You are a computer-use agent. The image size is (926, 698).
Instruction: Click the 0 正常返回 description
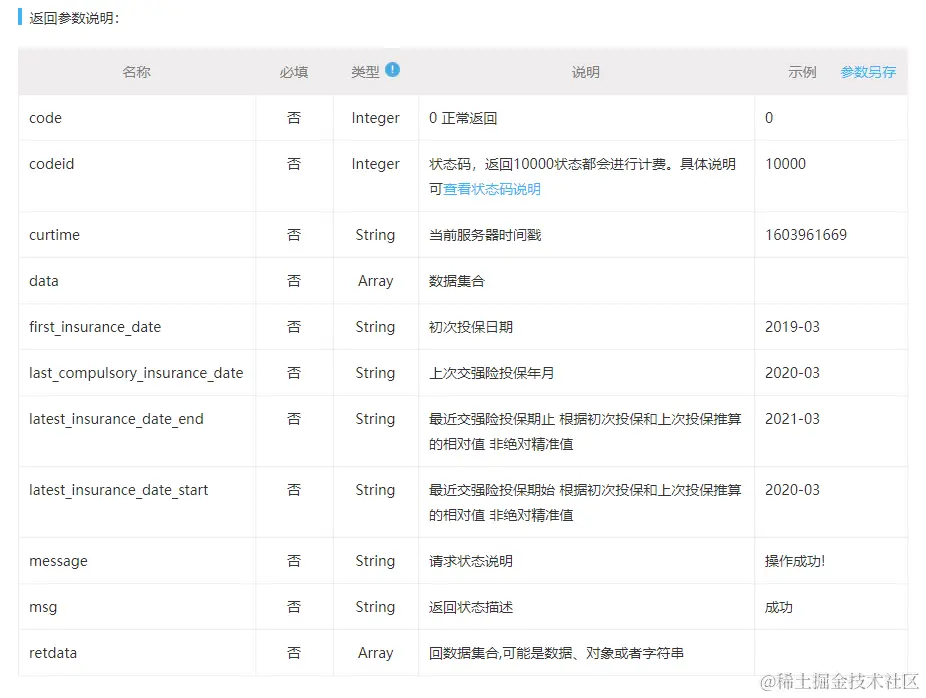click(463, 118)
